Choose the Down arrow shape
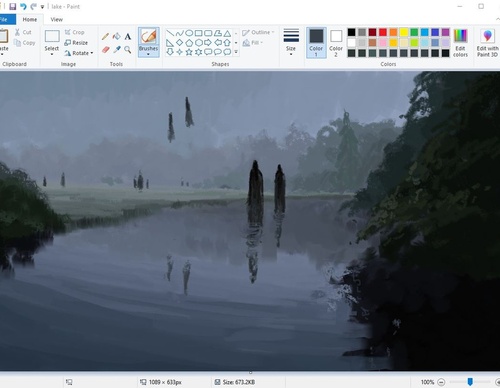Viewport: 500px width, 388px height. [170, 52]
